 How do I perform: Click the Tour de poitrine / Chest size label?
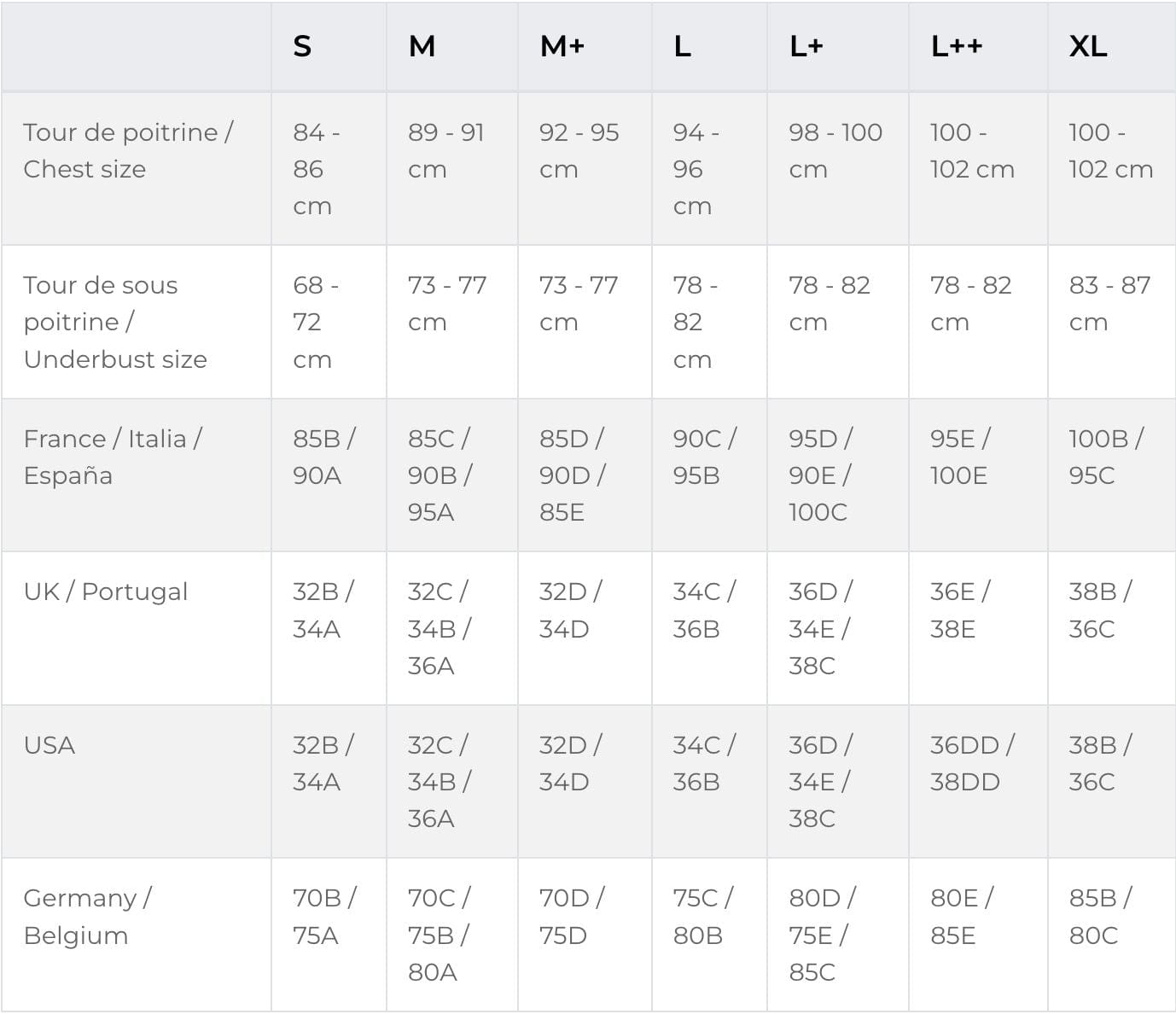point(128,151)
